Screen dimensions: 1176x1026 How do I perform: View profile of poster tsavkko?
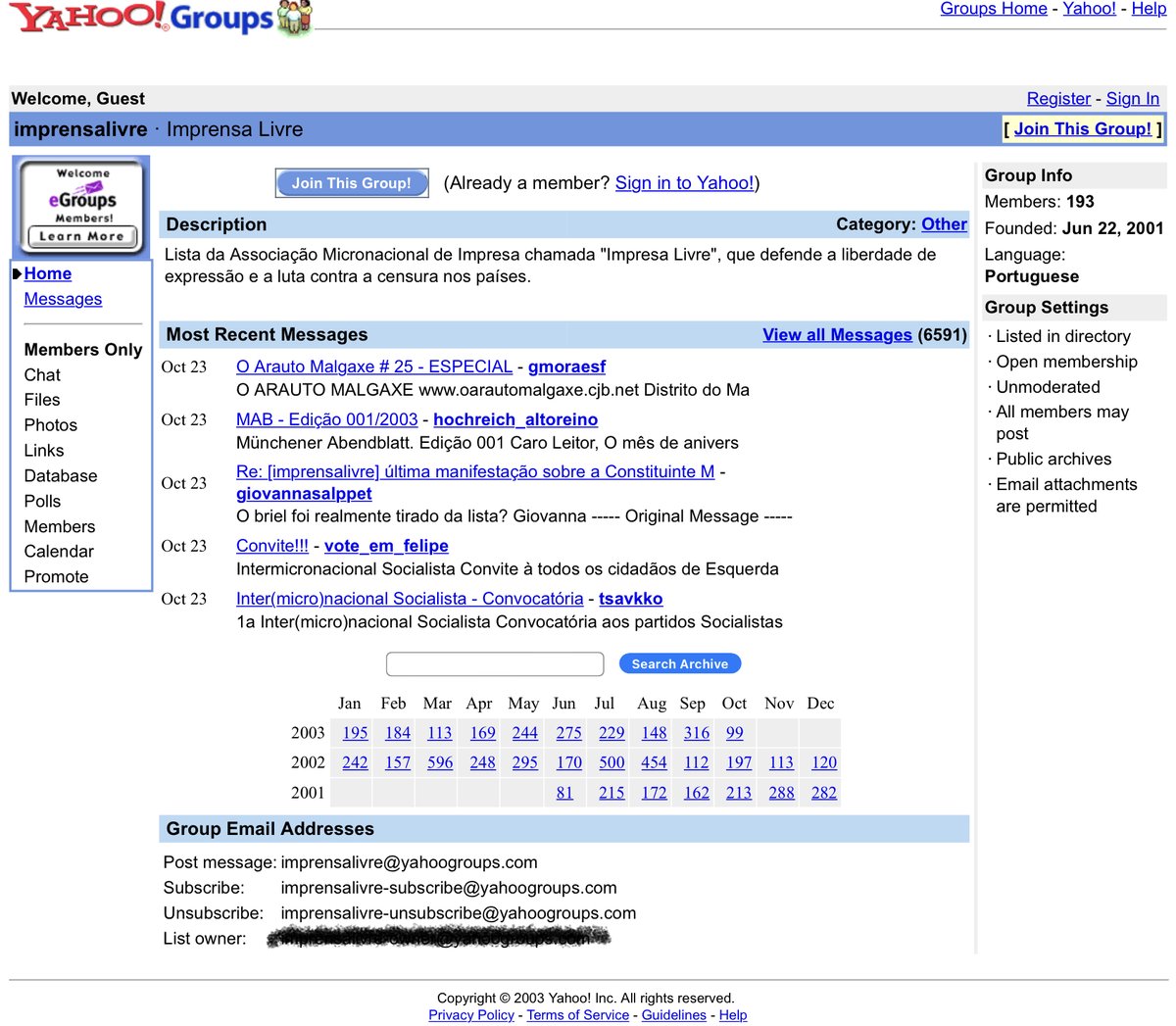[631, 598]
